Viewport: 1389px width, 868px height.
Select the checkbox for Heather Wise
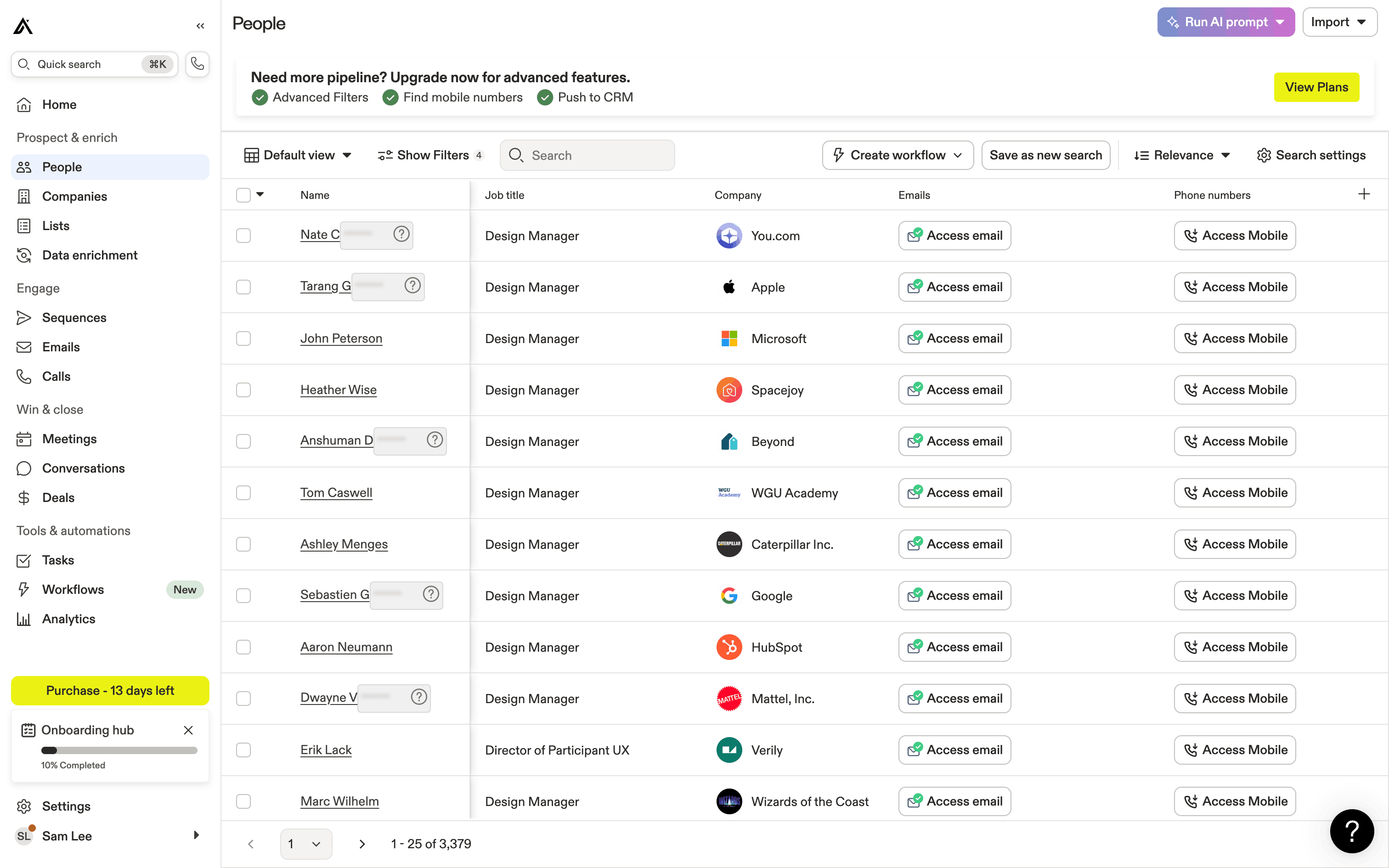243,390
